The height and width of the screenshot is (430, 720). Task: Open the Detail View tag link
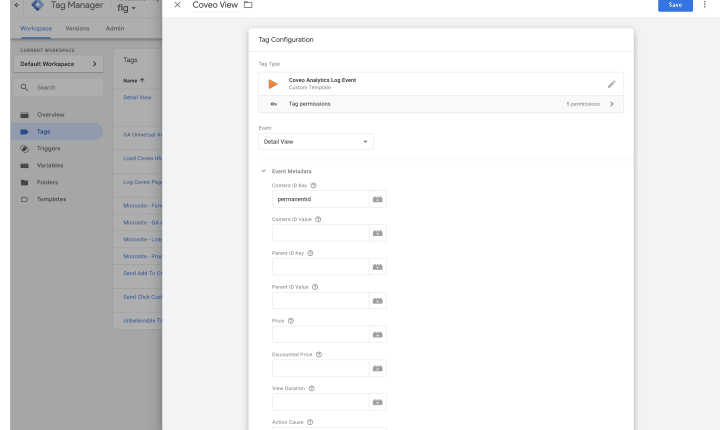tap(137, 97)
